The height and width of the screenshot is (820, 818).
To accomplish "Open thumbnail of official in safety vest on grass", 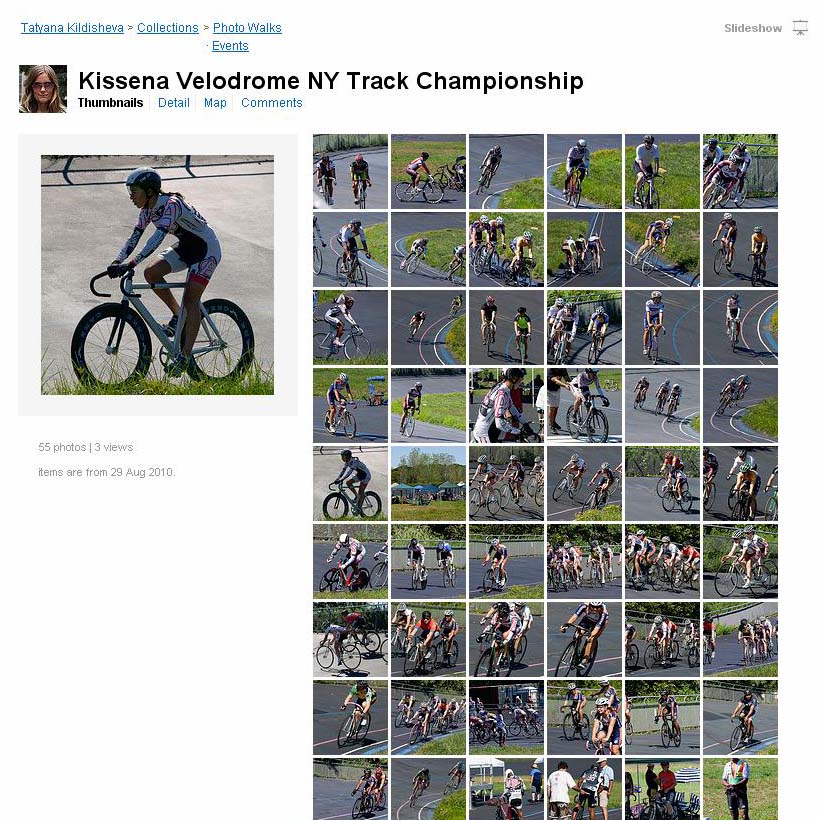I will [x=740, y=789].
